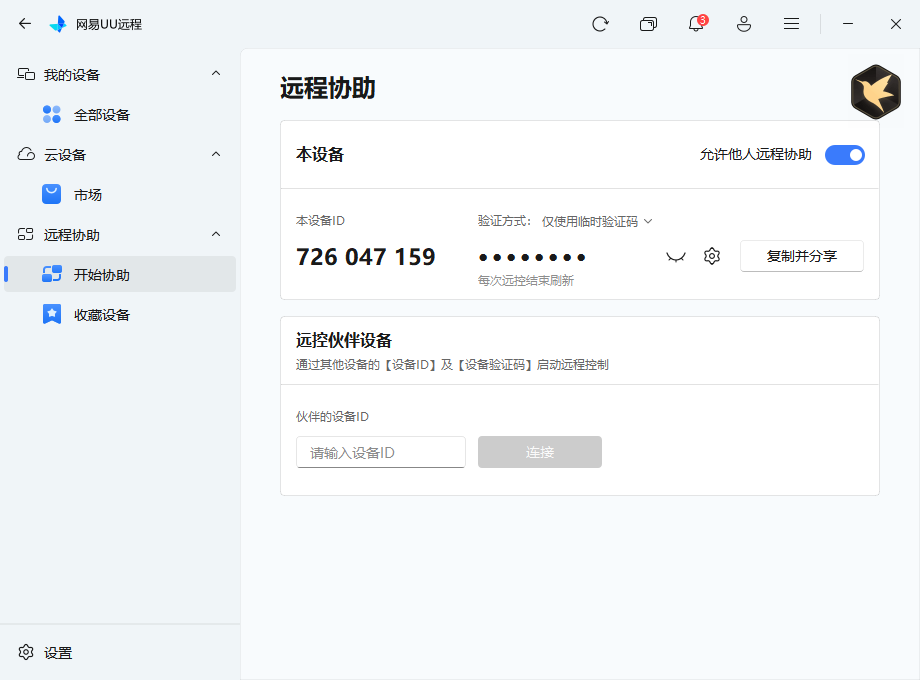Minimize the UU Remote window
The width and height of the screenshot is (920, 680).
[x=848, y=24]
